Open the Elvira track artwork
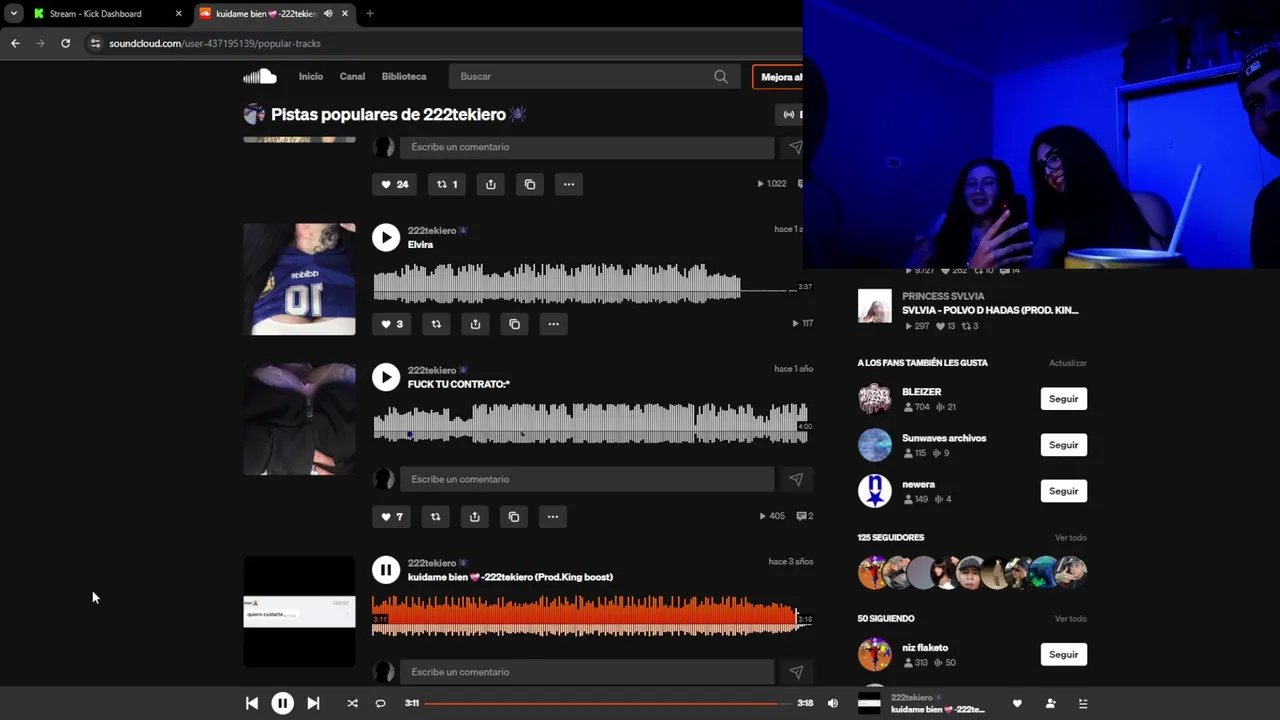The width and height of the screenshot is (1280, 720). [299, 279]
